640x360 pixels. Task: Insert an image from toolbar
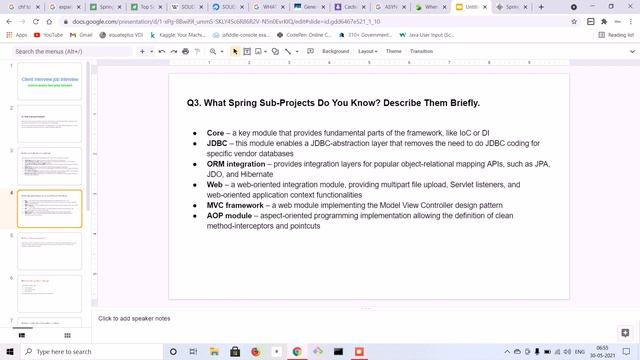pyautogui.click(x=258, y=51)
